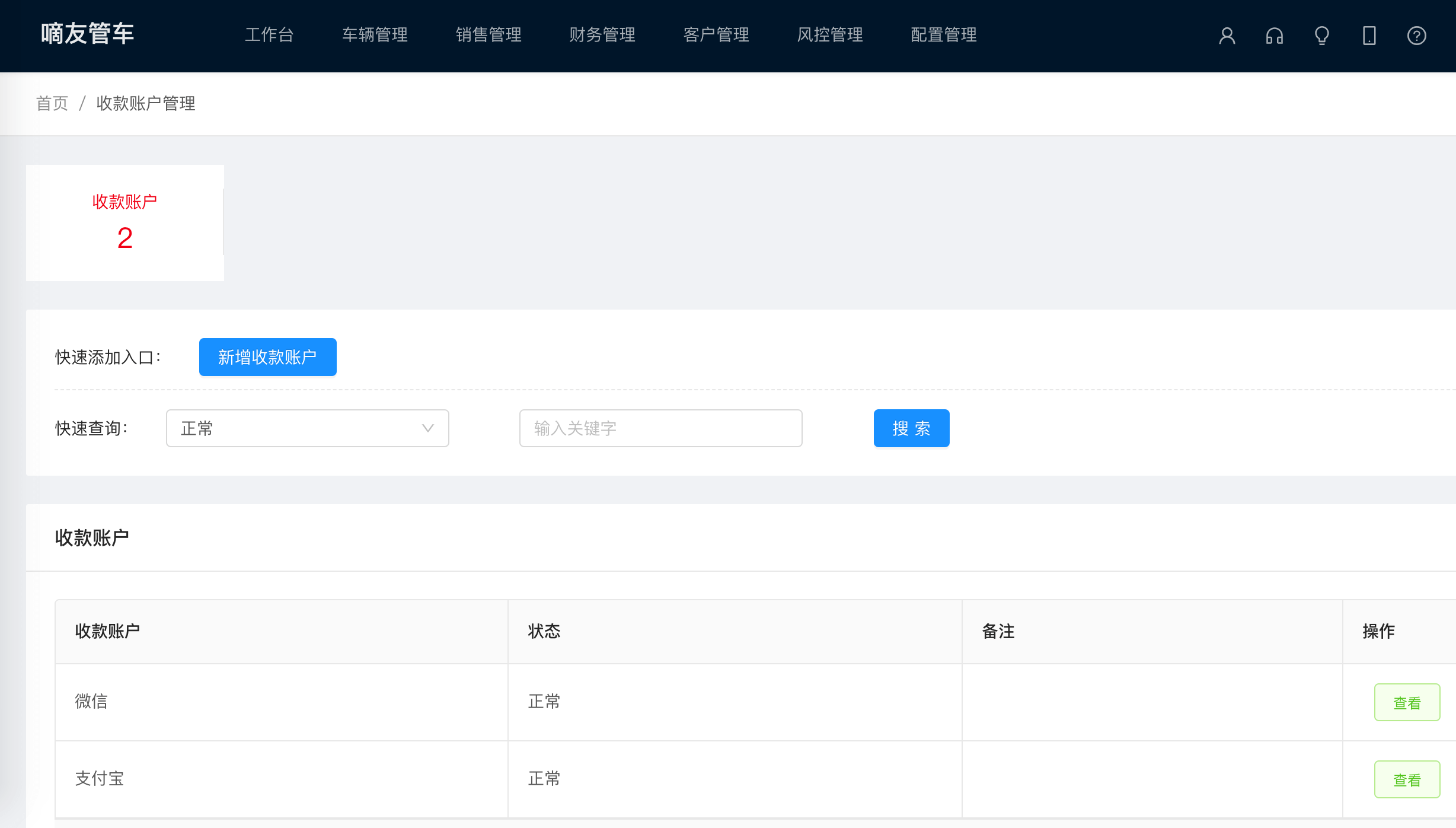Go to 首页 breadcrumb link

pyautogui.click(x=52, y=103)
